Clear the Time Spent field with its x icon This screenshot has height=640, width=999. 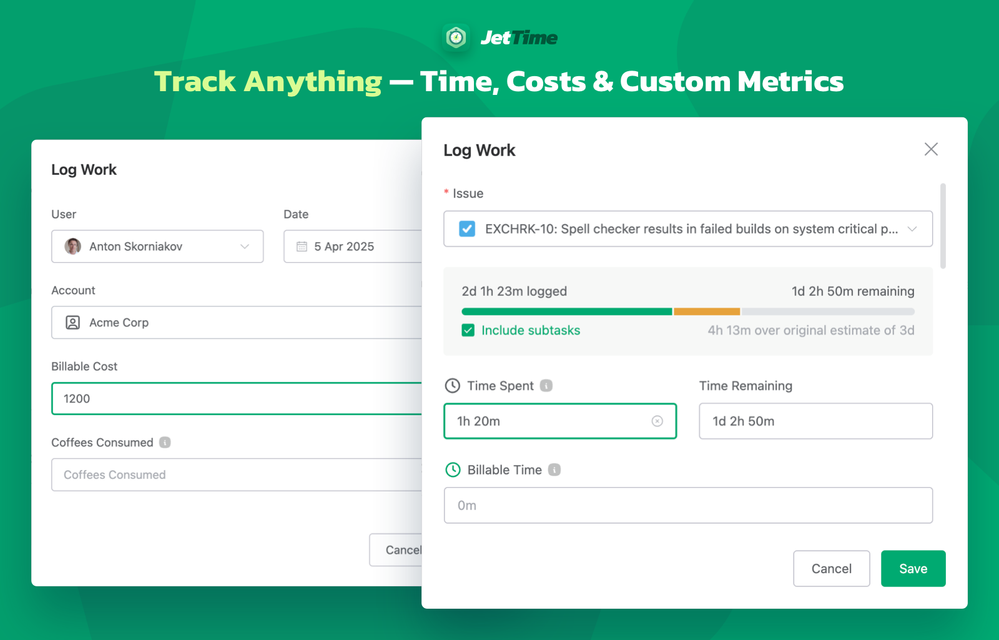tap(657, 421)
